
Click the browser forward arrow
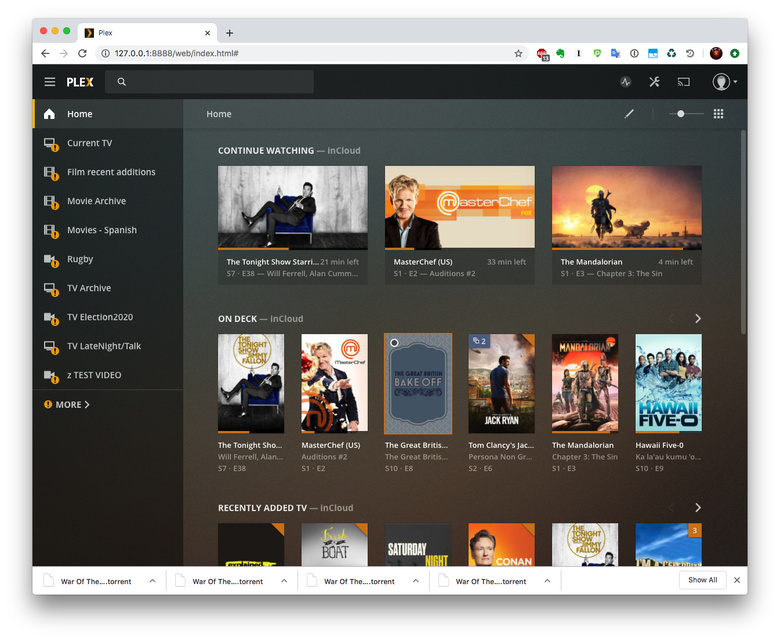coord(64,53)
